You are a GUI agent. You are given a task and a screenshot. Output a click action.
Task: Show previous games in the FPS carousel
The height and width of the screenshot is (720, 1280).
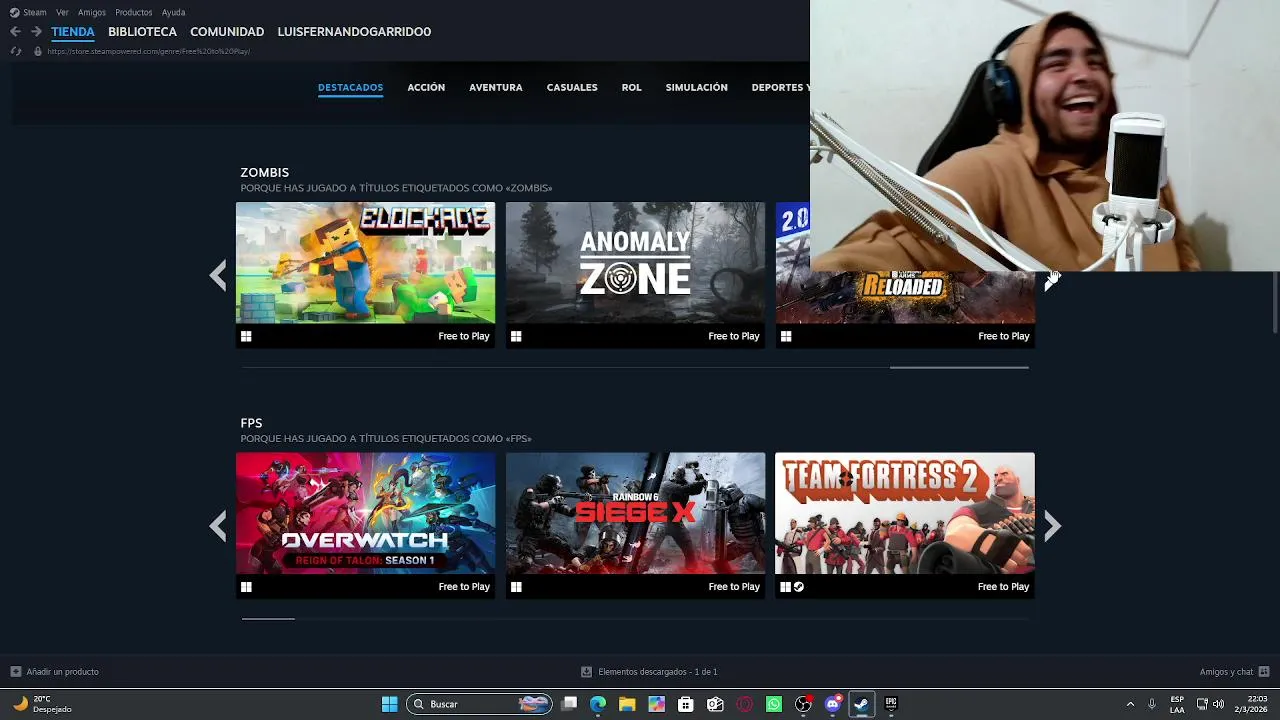tap(218, 526)
